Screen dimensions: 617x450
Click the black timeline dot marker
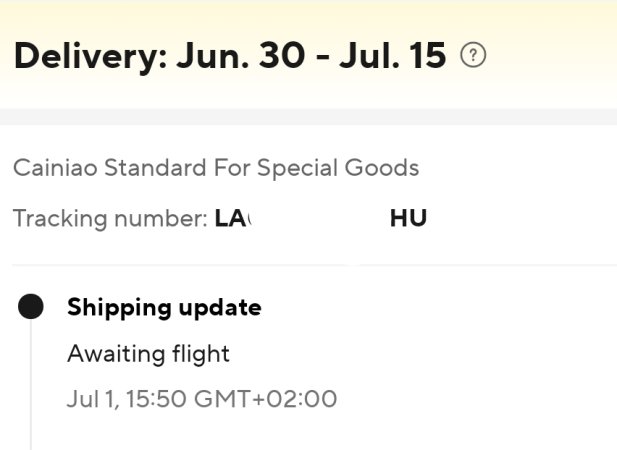click(x=31, y=307)
